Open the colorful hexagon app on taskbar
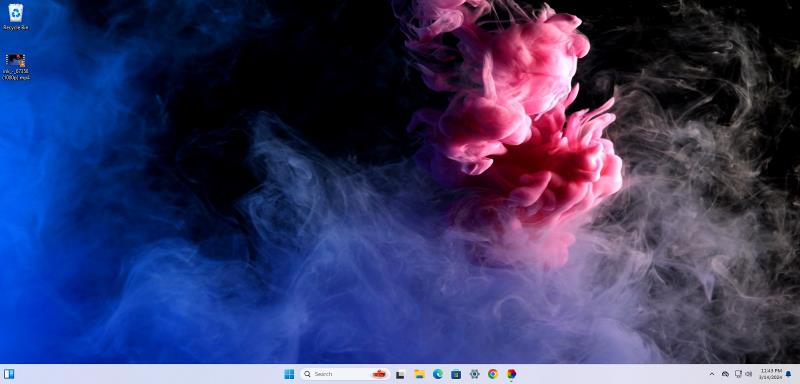This screenshot has height=384, width=800. pyautogui.click(x=511, y=374)
